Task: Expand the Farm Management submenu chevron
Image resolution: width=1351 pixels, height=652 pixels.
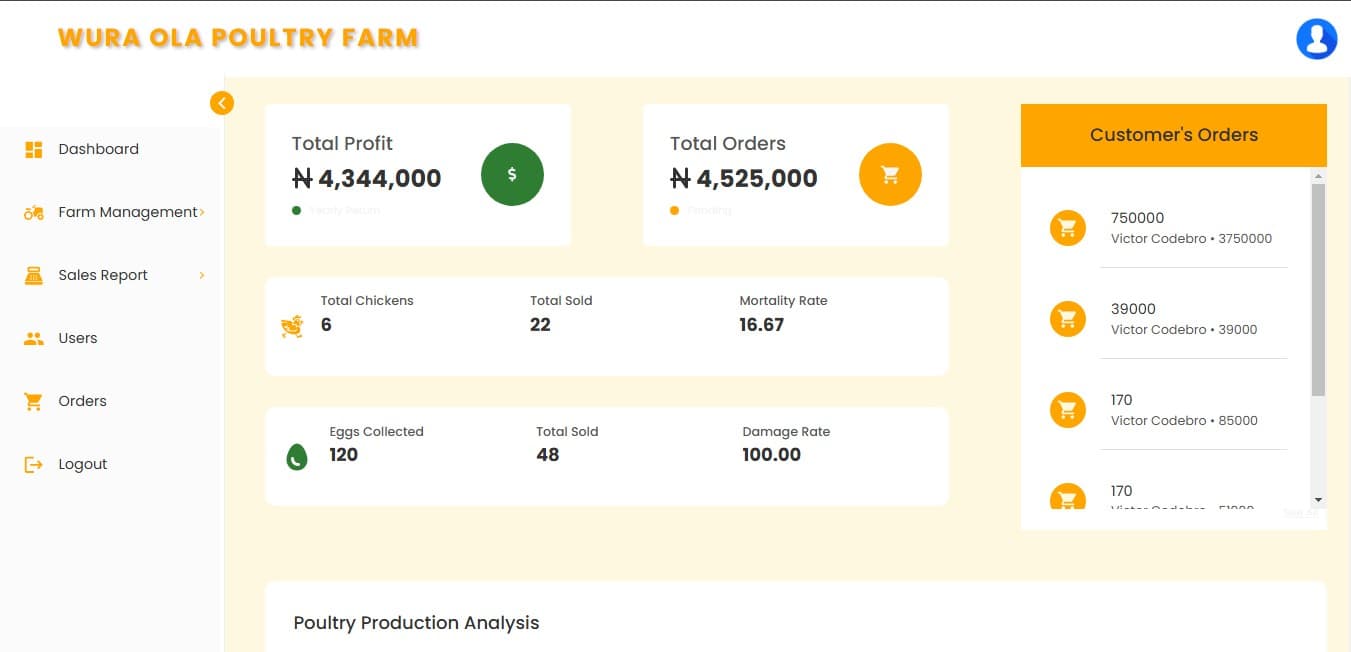Action: [202, 212]
